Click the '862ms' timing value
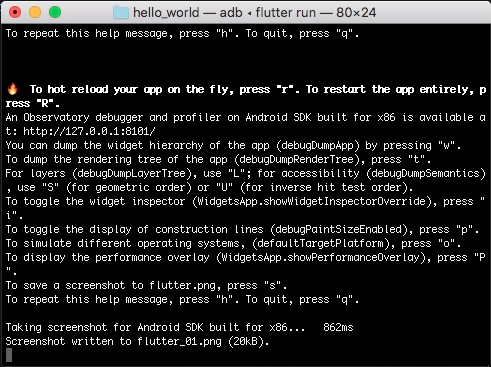Viewport: 491px width, 367px height. tap(338, 327)
